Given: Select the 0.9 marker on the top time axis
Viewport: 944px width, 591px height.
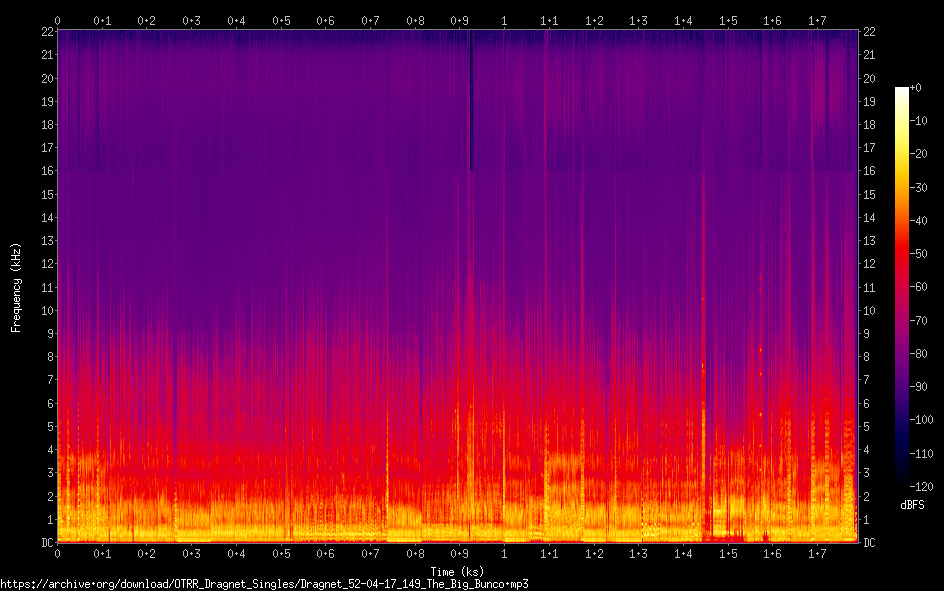Looking at the screenshot, I should click(x=459, y=20).
